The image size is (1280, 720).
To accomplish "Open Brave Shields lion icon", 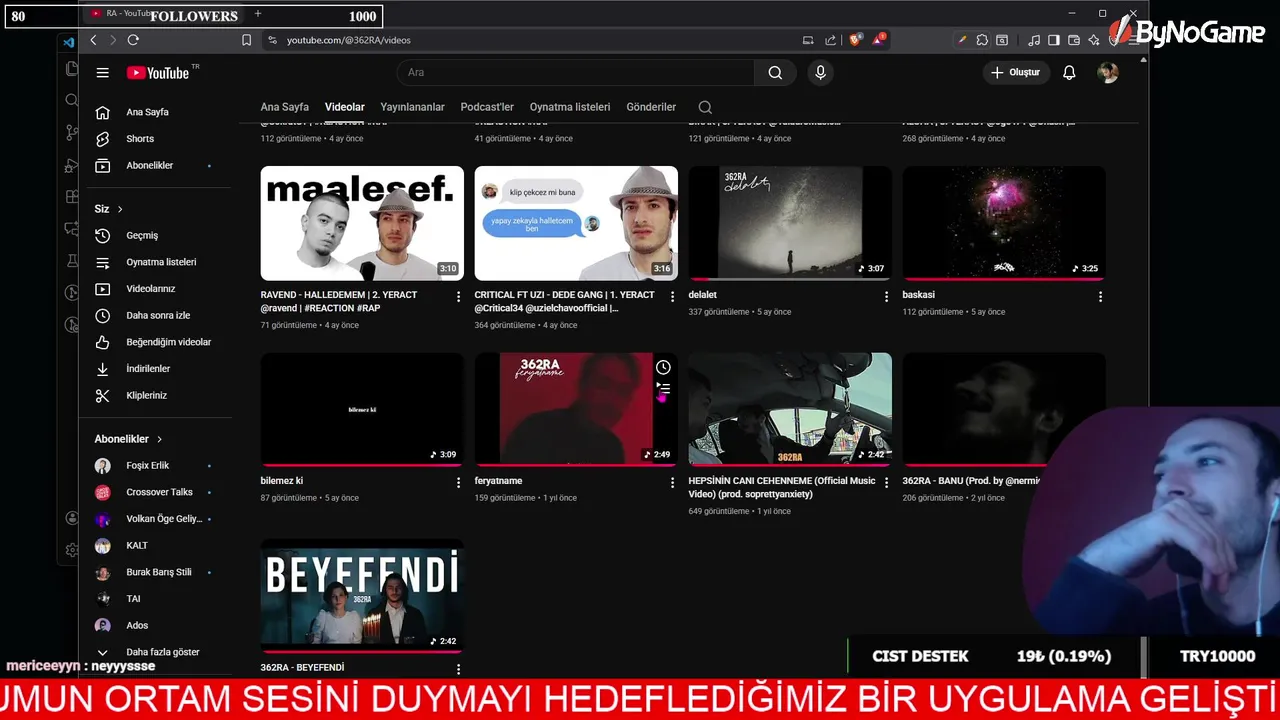I will pyautogui.click(x=856, y=40).
